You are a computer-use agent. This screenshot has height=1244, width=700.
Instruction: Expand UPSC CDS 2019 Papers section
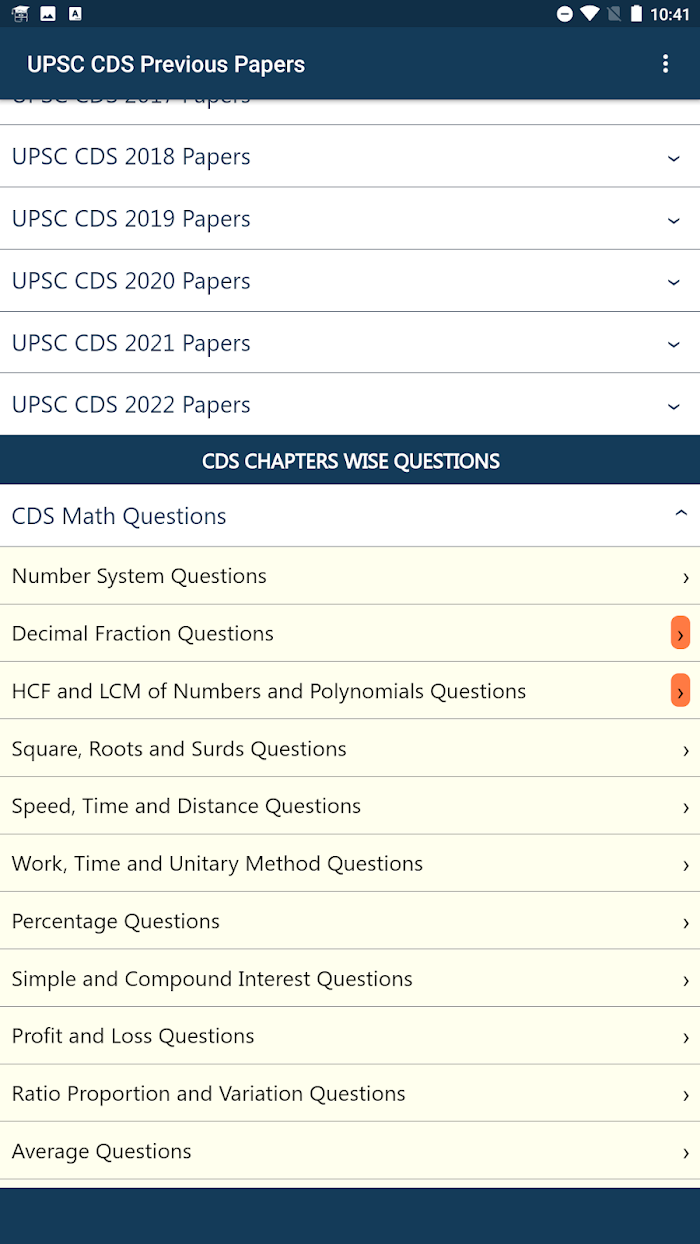pyautogui.click(x=350, y=219)
